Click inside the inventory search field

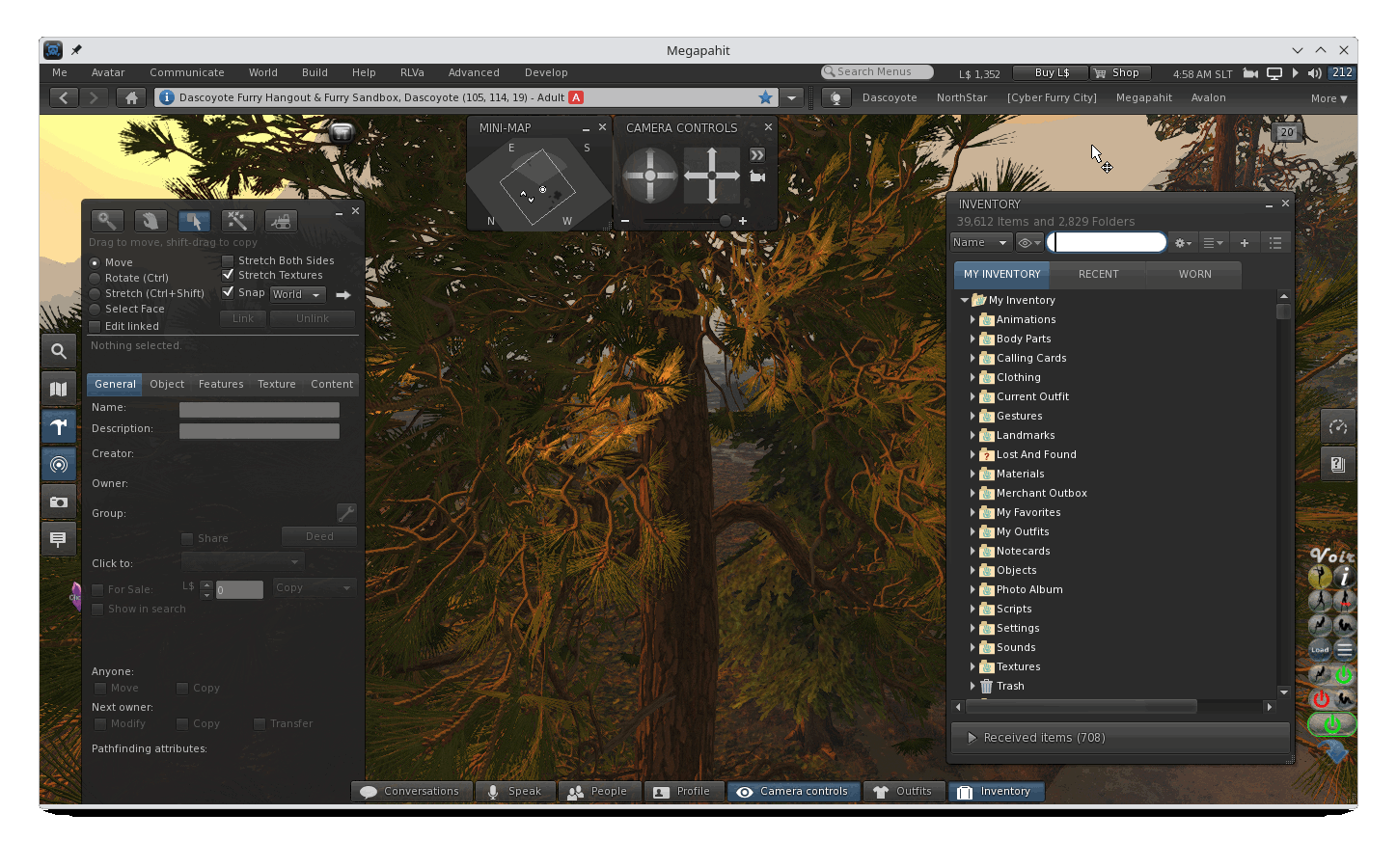tap(1107, 242)
